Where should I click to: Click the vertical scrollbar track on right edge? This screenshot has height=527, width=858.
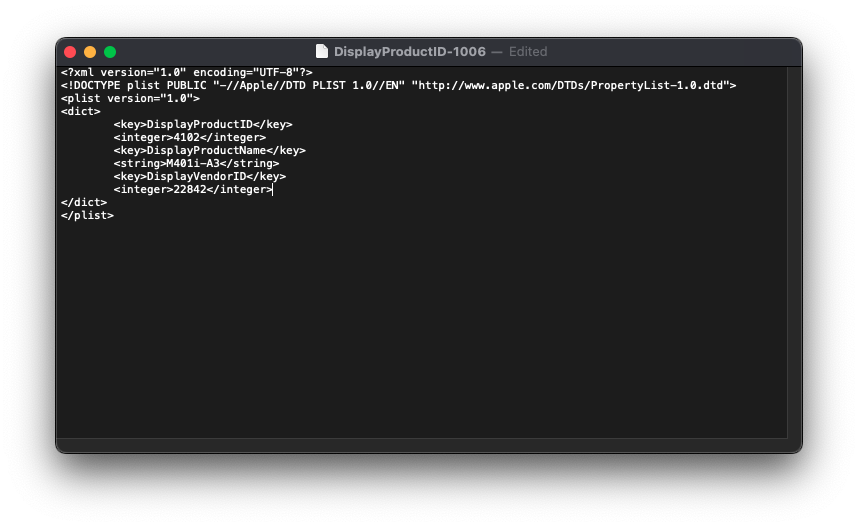click(794, 250)
